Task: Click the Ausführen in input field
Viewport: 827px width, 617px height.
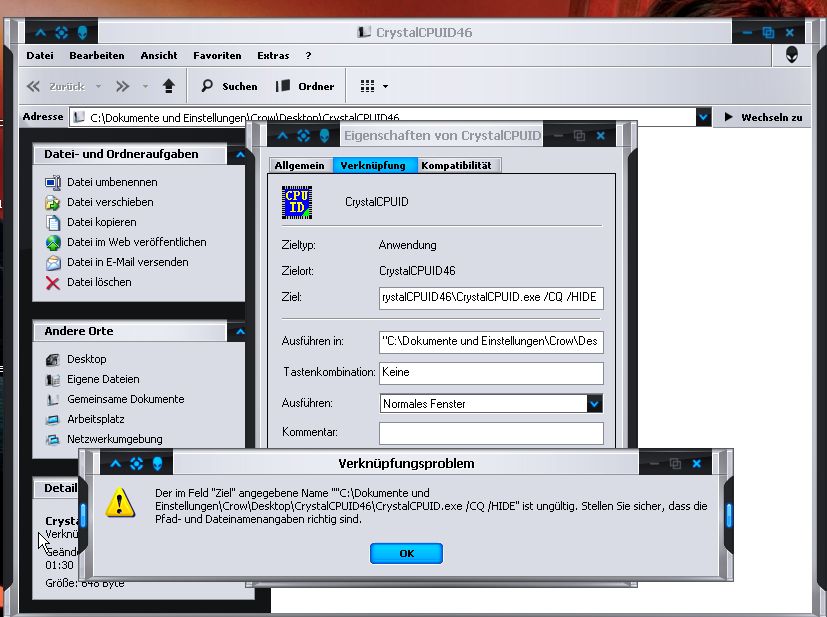Action: tap(491, 341)
